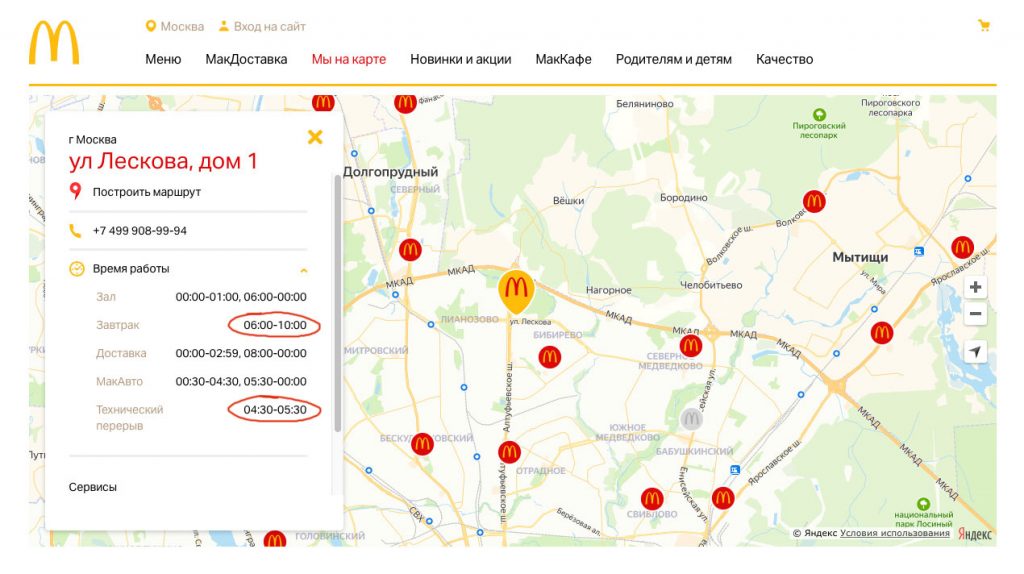Viewport: 1024px width, 574px height.
Task: Collapse the Время работы hours section
Action: point(304,270)
